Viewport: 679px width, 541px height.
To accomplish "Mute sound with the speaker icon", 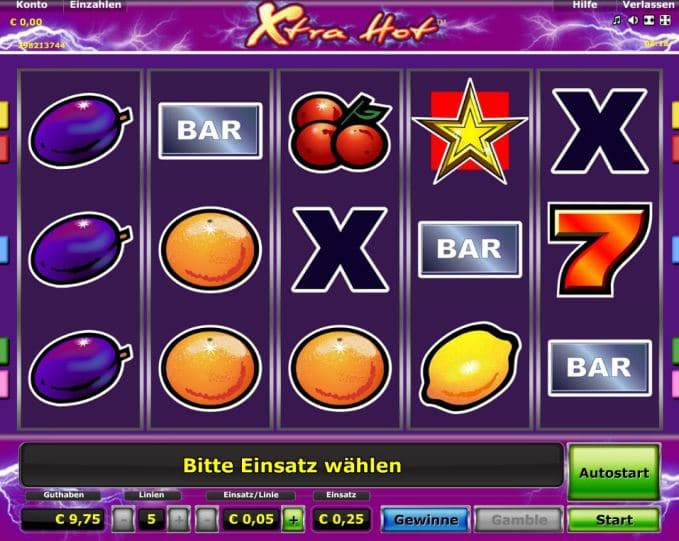I will (633, 20).
